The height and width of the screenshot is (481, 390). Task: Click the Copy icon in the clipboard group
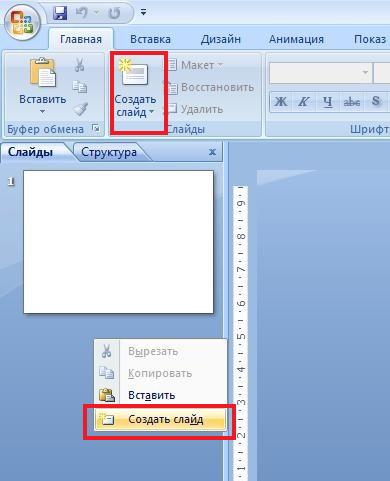tap(80, 87)
